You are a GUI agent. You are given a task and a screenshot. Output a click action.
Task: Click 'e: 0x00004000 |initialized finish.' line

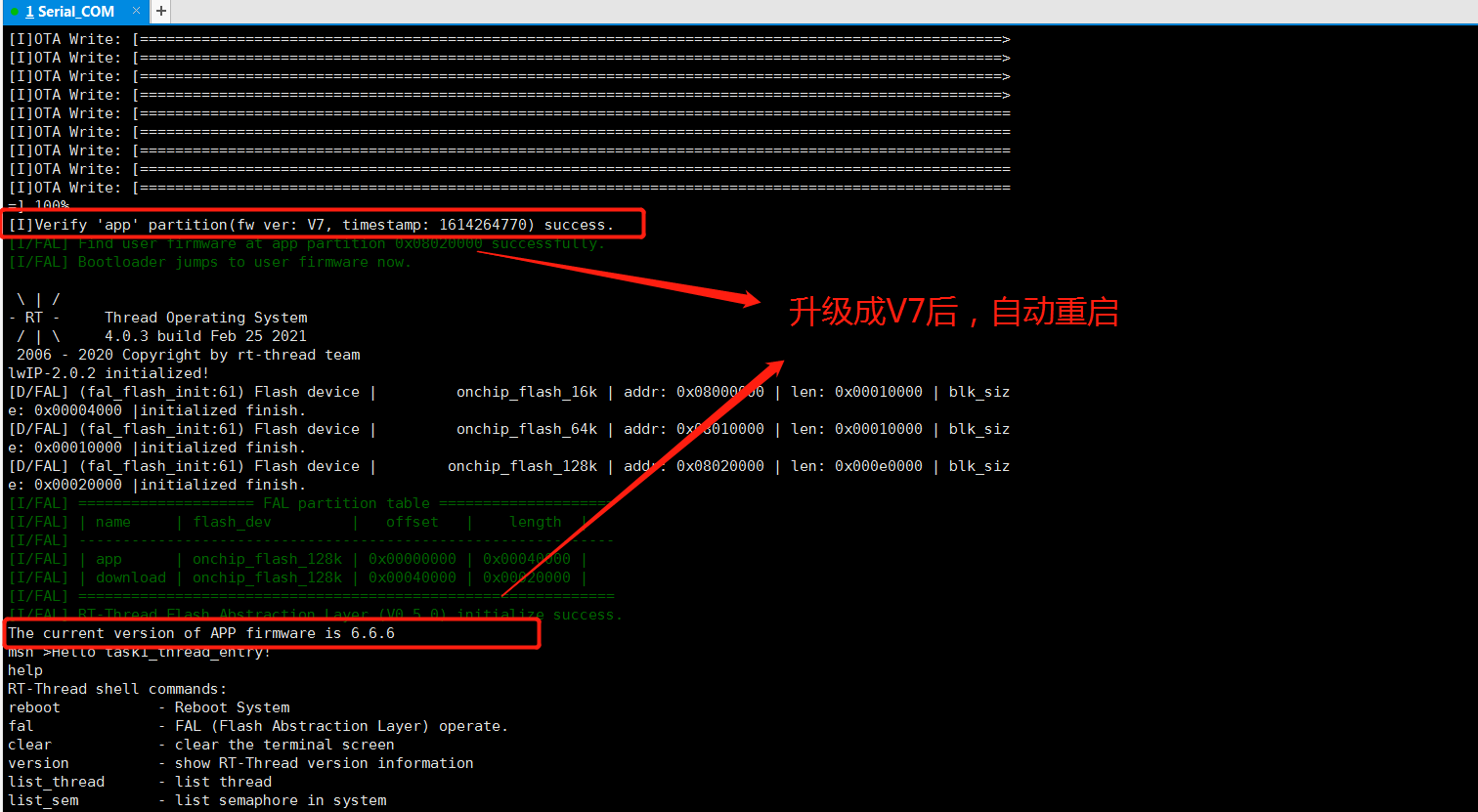click(157, 410)
